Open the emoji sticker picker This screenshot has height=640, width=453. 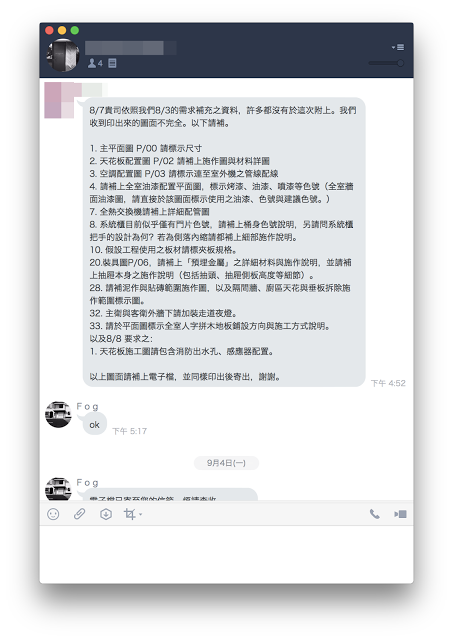pyautogui.click(x=53, y=514)
